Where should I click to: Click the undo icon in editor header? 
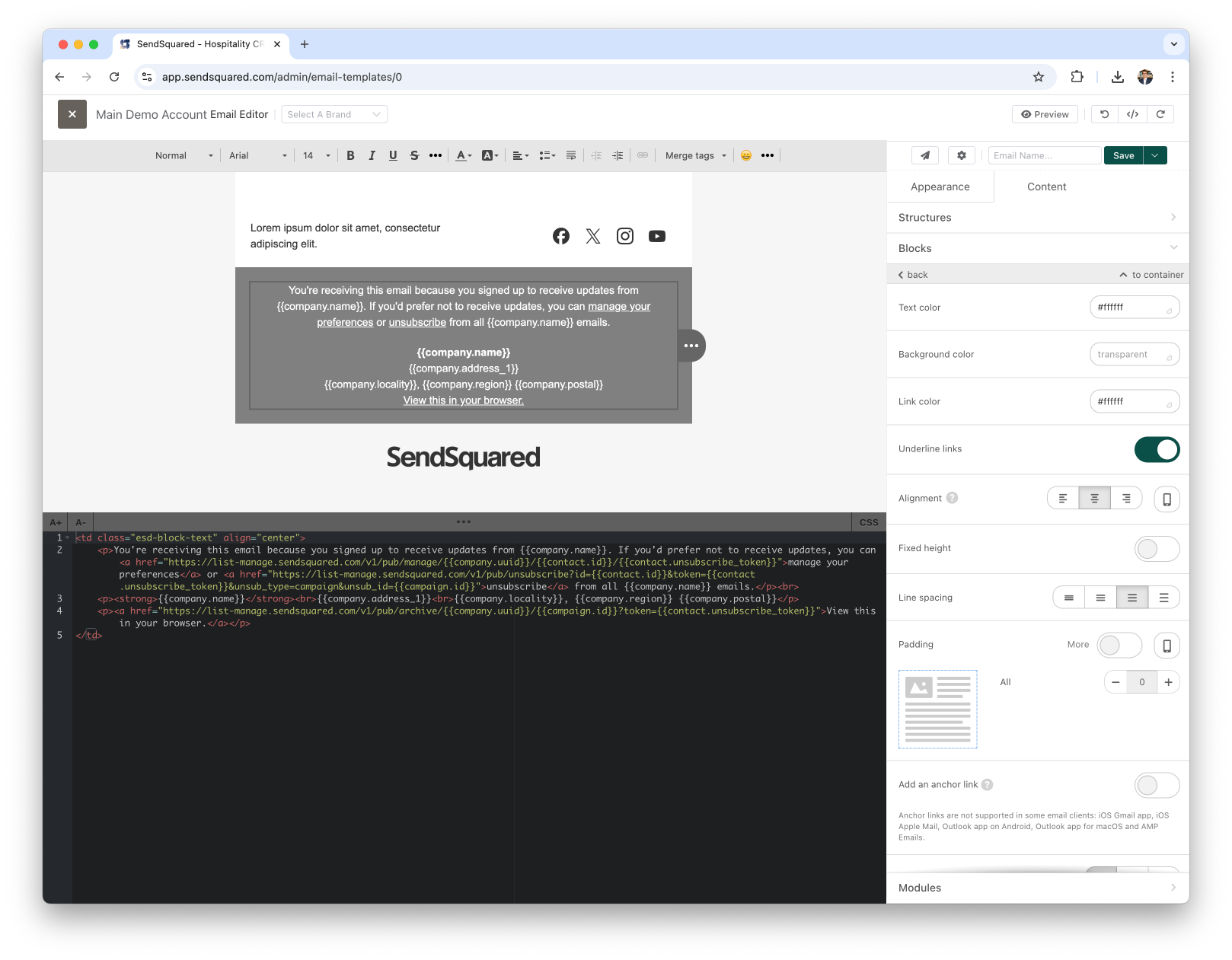click(x=1105, y=114)
